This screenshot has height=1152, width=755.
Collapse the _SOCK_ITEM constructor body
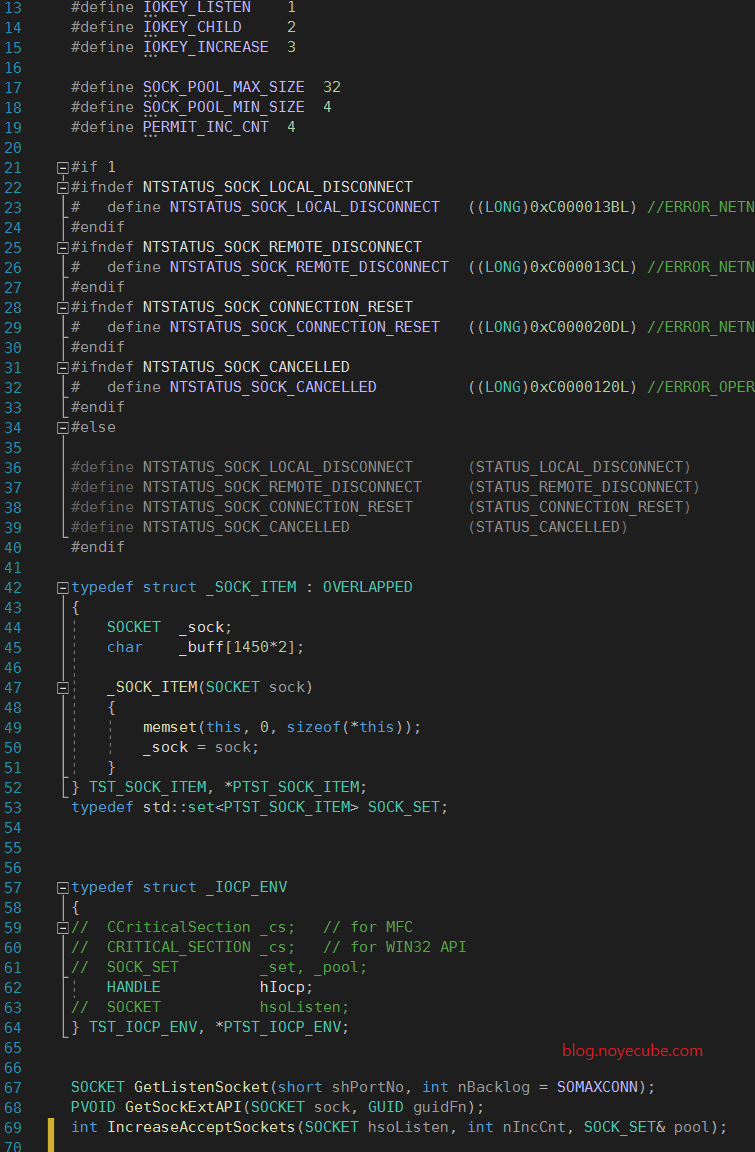pos(62,688)
